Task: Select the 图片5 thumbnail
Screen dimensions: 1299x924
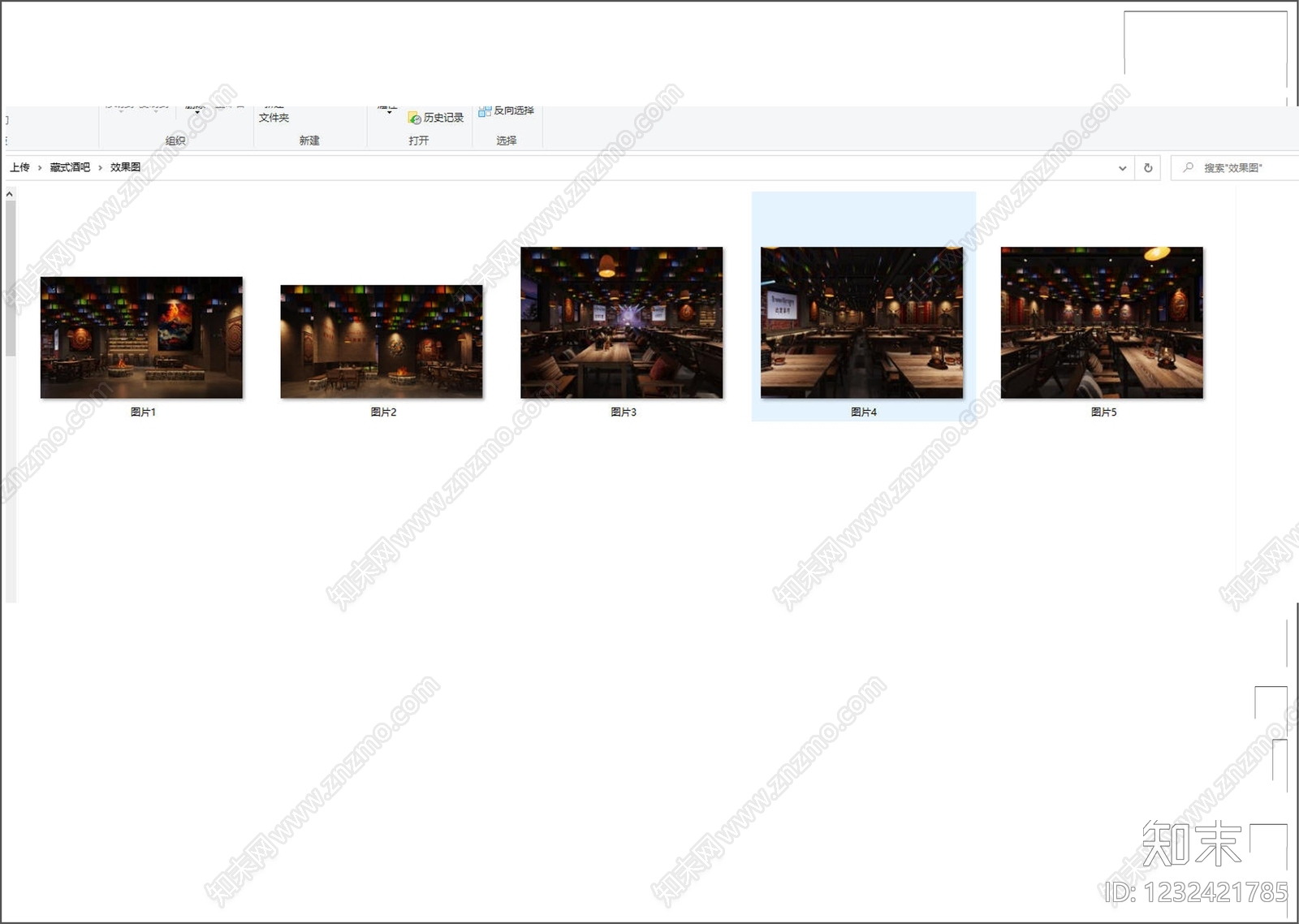Action: [1102, 322]
